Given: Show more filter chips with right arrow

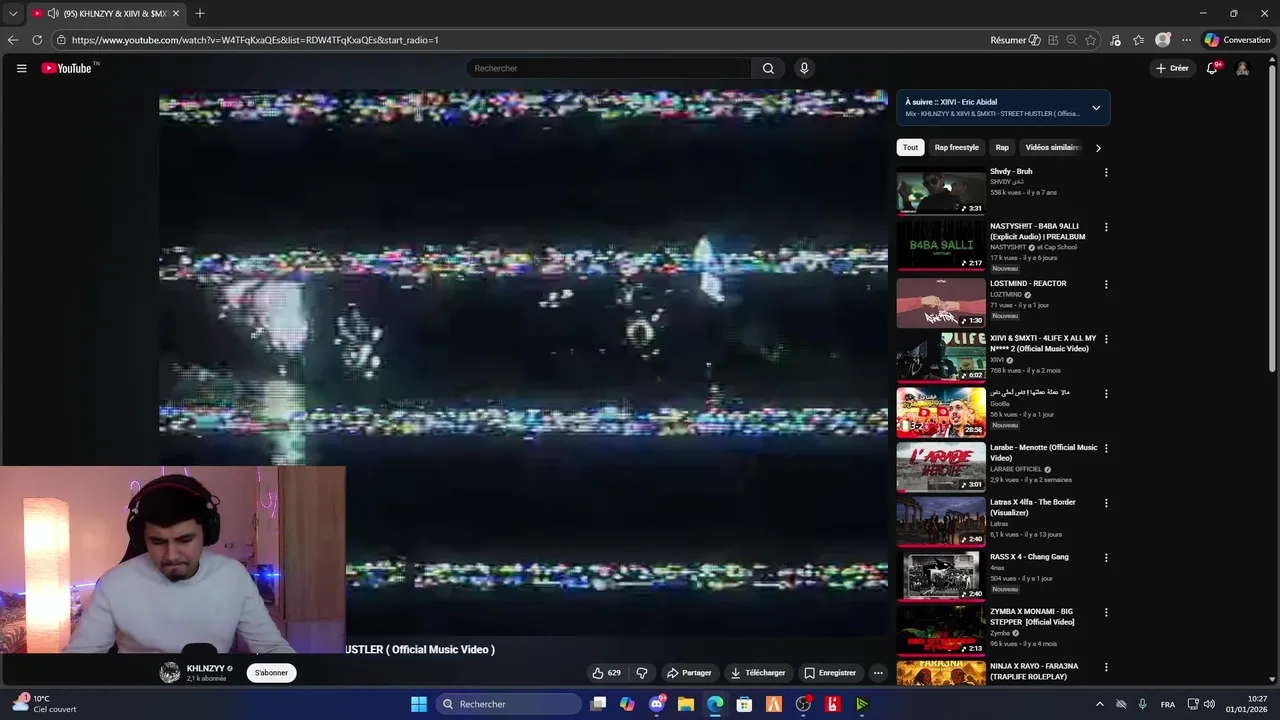Looking at the screenshot, I should click(x=1098, y=148).
